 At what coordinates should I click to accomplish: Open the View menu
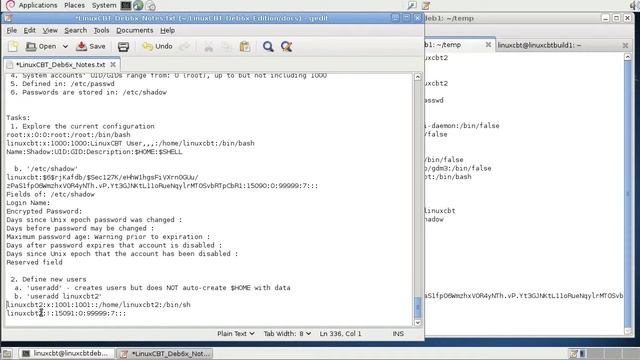(x=50, y=30)
